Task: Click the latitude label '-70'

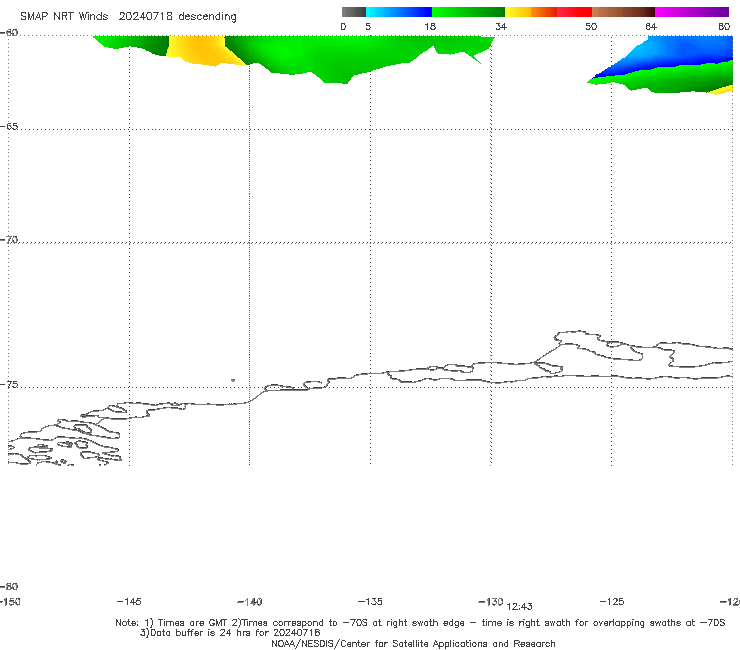Action: 9,240
